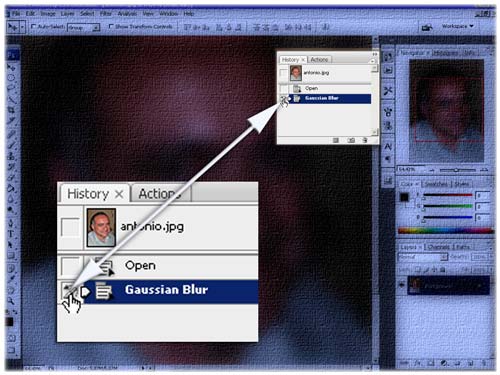Screen dimensions: 500x375
Task: Enable Show Transform Controls checkbox
Action: 111,26
